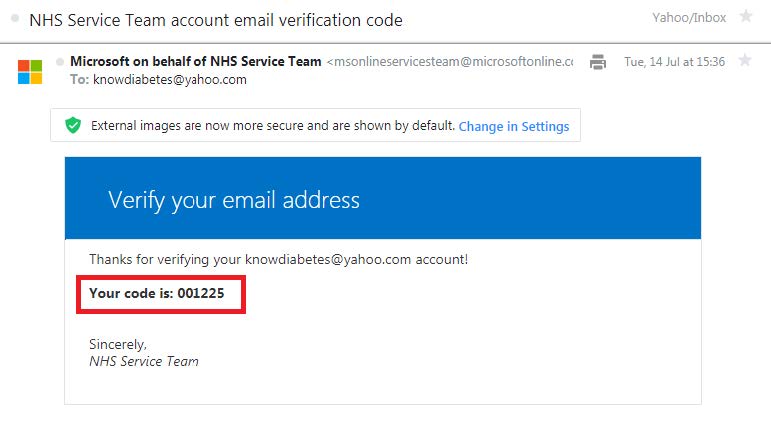The image size is (771, 425).
Task: Click sender name Microsoft on behalf of NHS
Action: click(196, 61)
